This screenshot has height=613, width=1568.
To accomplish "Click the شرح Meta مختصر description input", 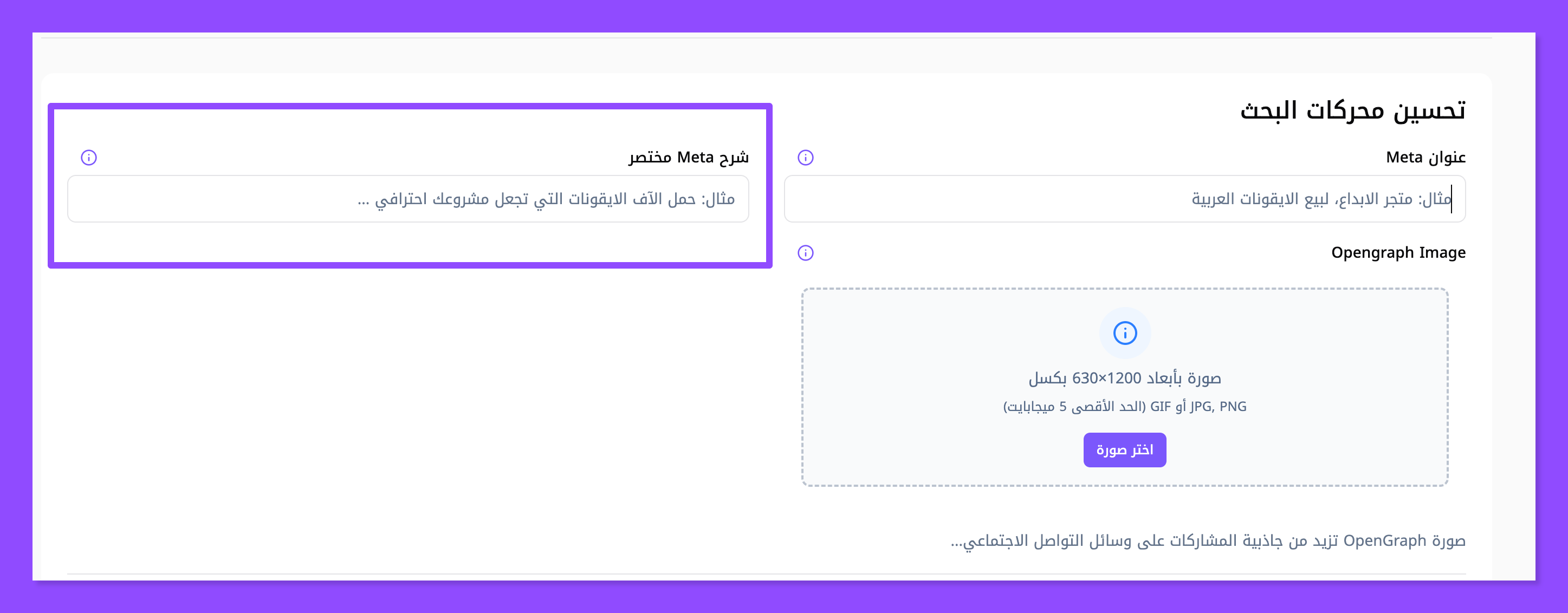I will point(408,199).
